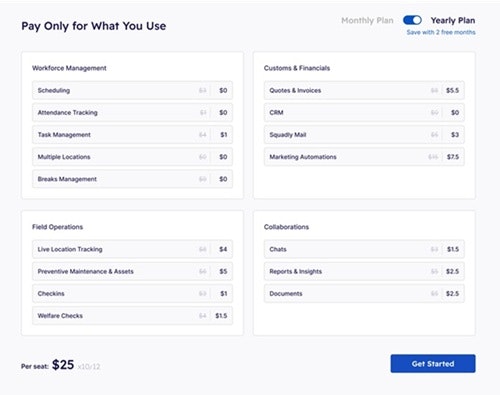
Task: Select the Yearly Plan label
Action: 453,21
